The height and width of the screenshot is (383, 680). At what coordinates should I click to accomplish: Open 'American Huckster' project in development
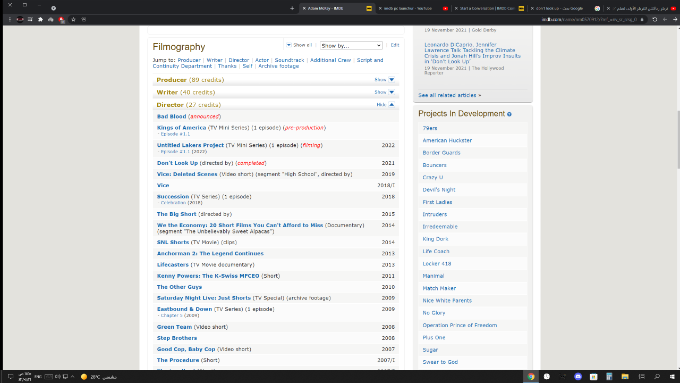(447, 141)
